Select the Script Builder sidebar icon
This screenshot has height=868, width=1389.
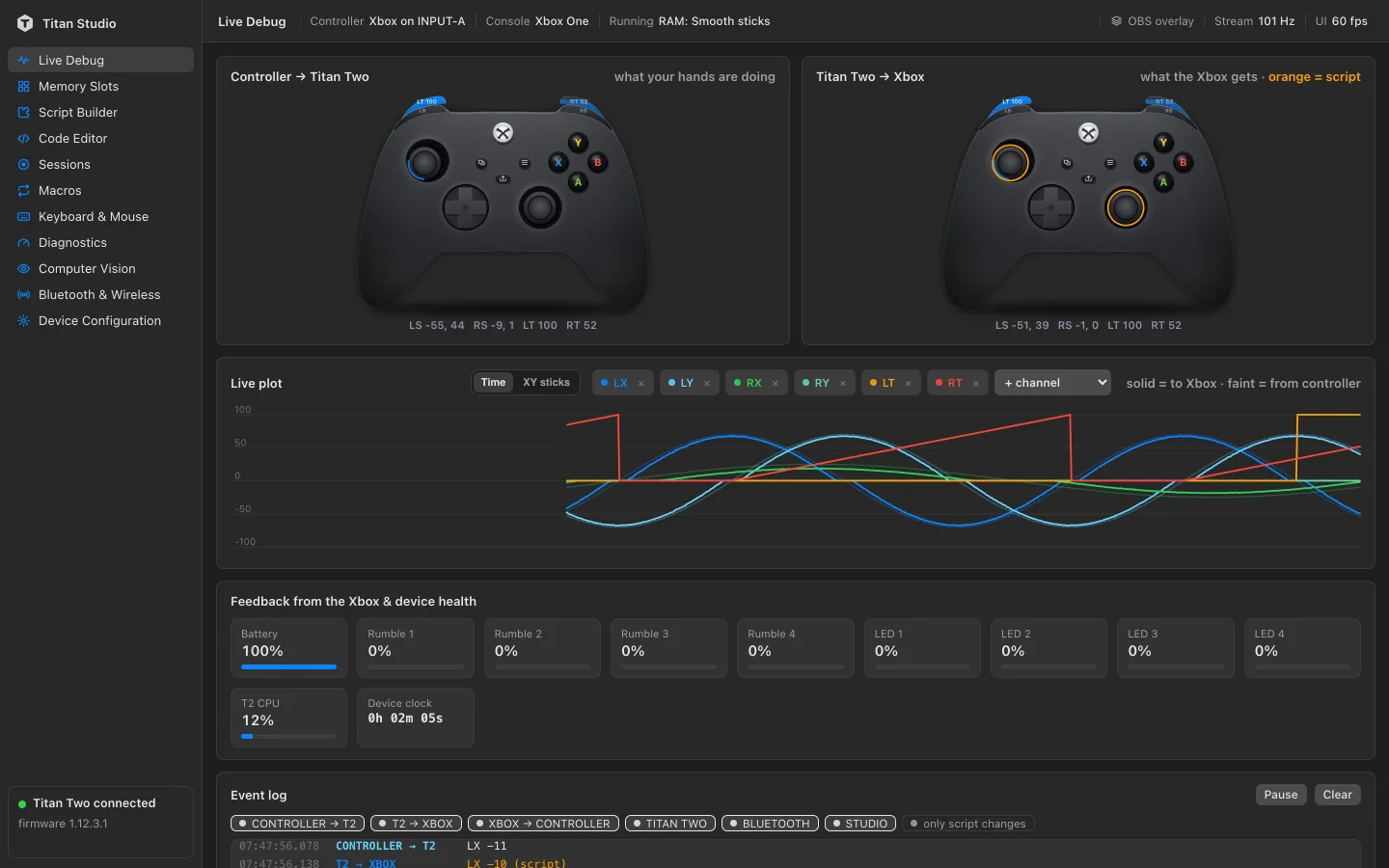point(23,112)
